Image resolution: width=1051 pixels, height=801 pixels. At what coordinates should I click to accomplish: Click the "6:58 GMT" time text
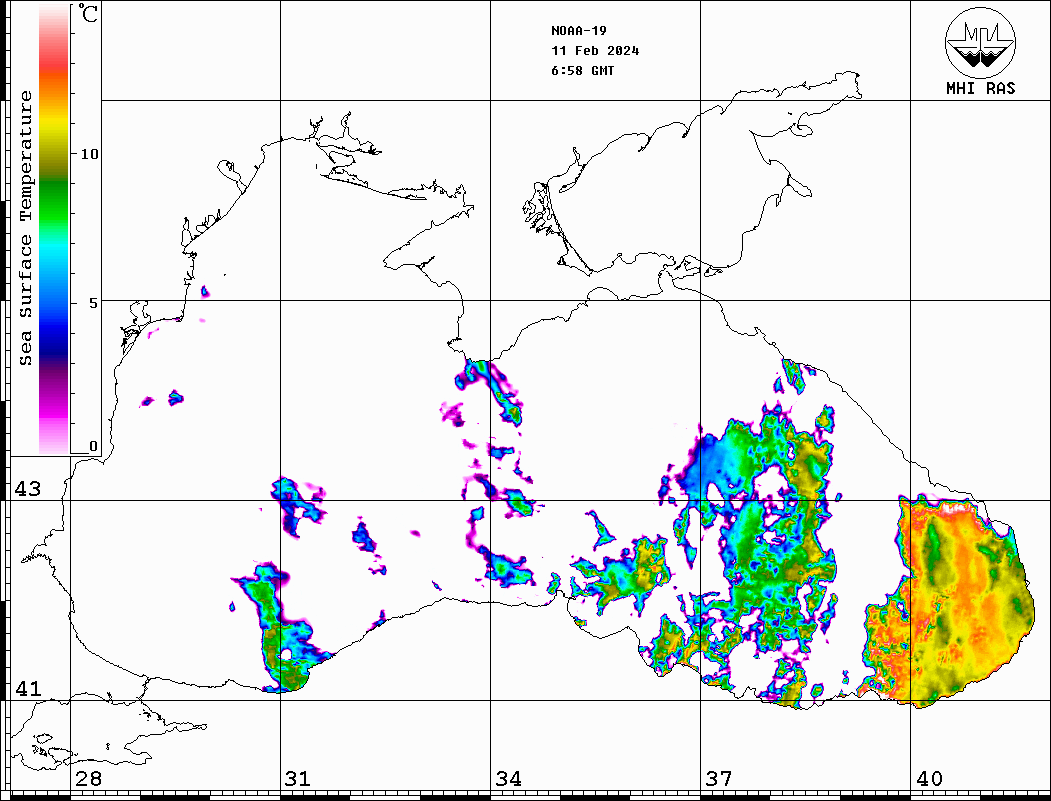582,70
